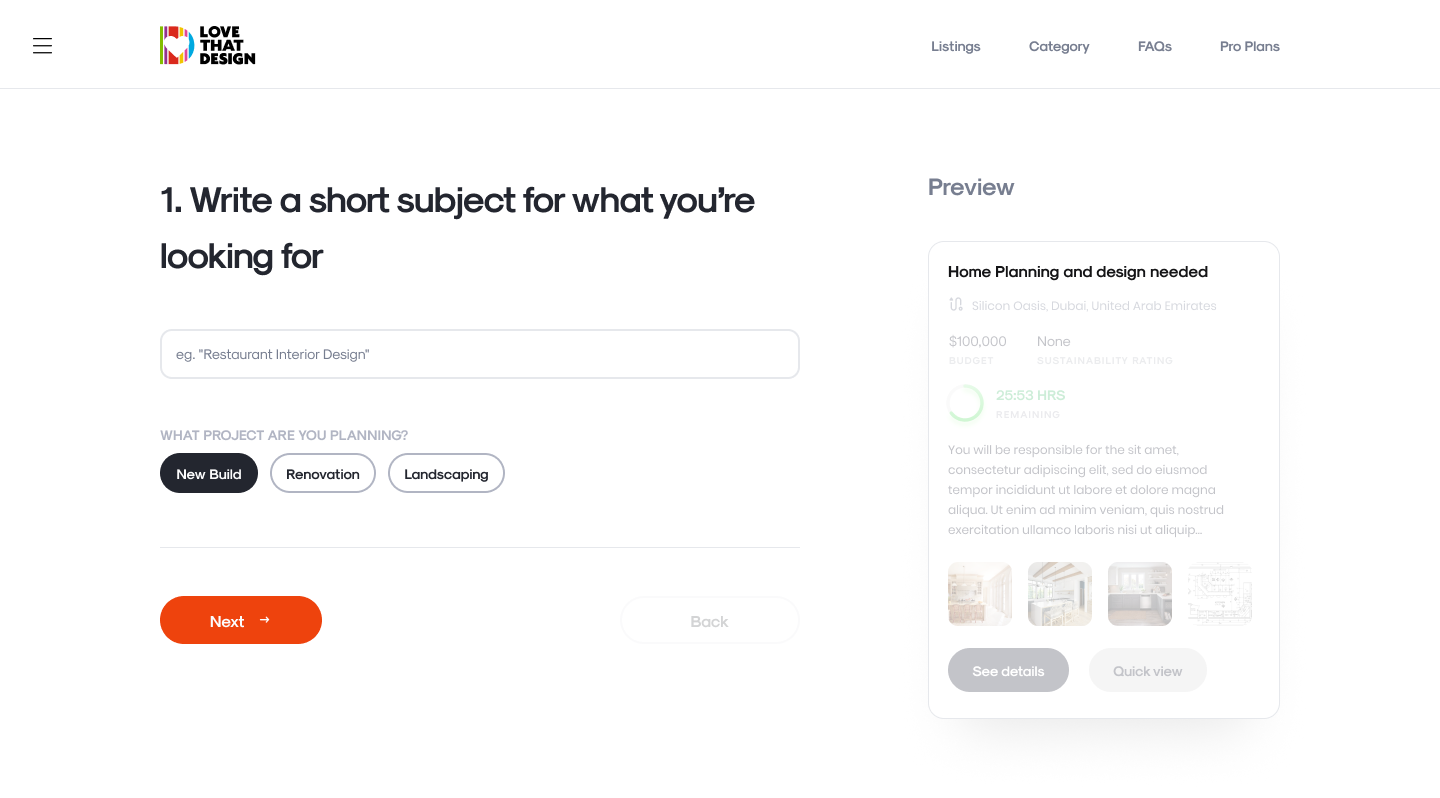Click See details in the preview card
This screenshot has width=1440, height=798.
(x=1008, y=670)
